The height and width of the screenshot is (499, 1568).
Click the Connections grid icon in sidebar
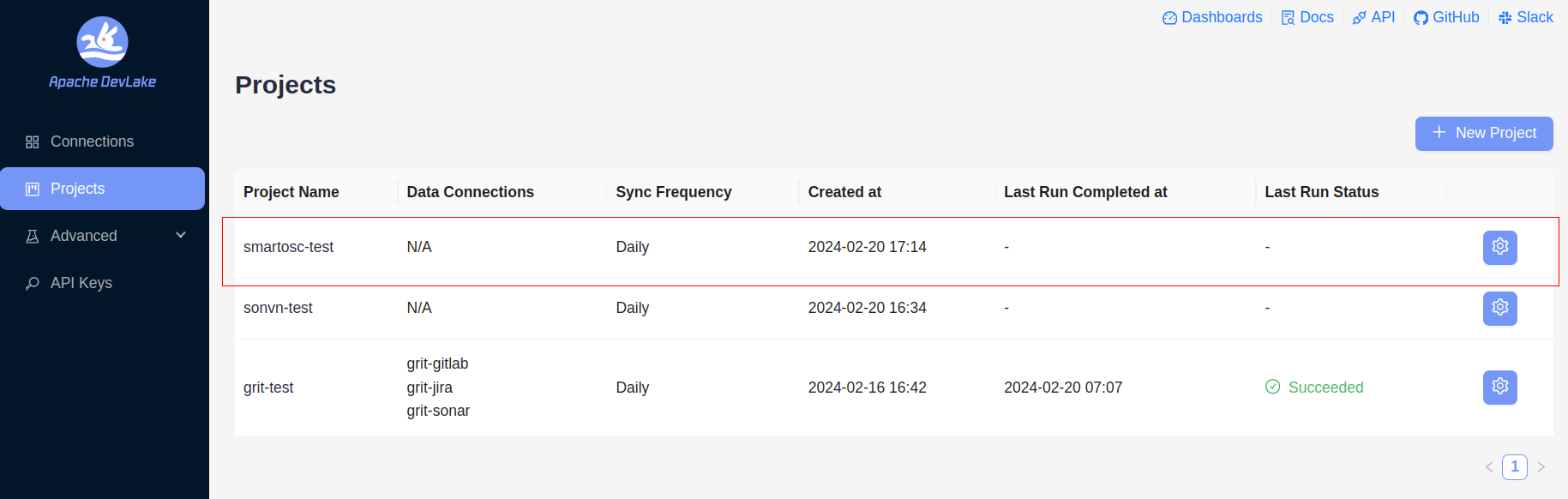pyautogui.click(x=33, y=142)
